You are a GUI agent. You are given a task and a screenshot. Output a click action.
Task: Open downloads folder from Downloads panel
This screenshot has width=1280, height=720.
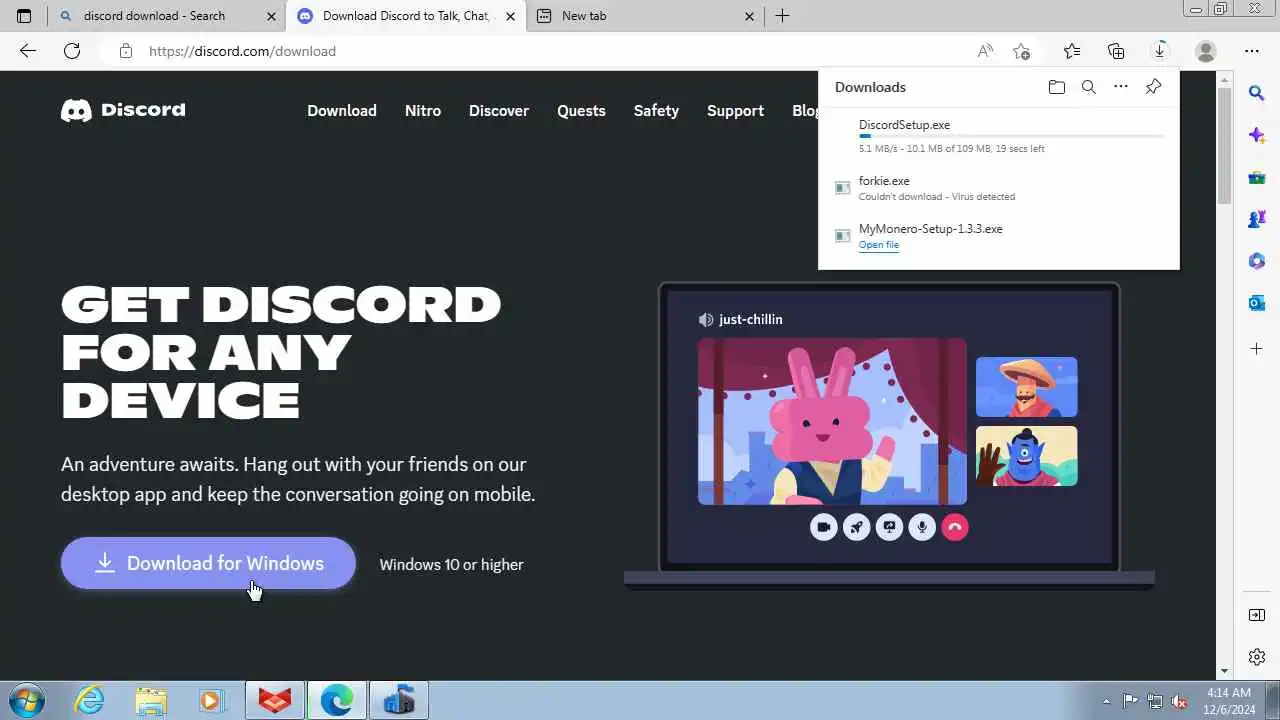[1057, 87]
